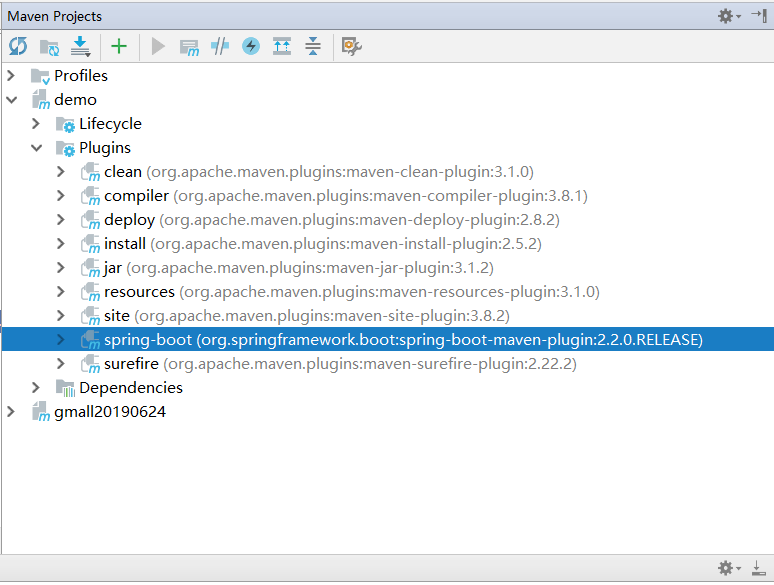Click the deploy plugin icon

(x=91, y=220)
